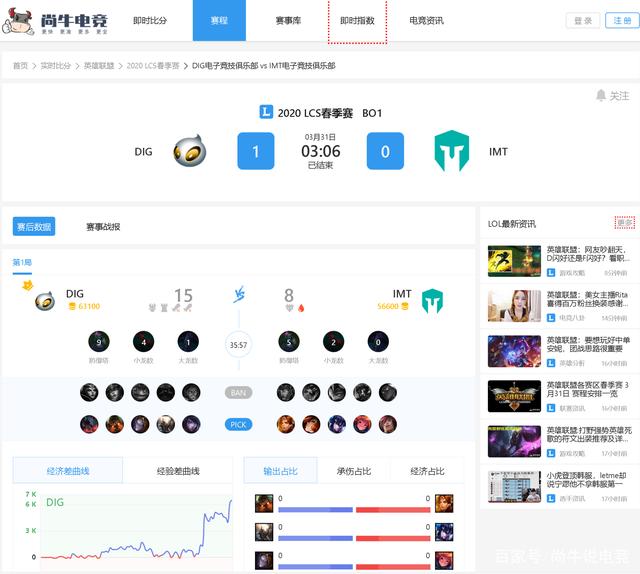Open 2020 LCS春季赛 breadcrumb link
The image size is (640, 574).
(x=153, y=66)
